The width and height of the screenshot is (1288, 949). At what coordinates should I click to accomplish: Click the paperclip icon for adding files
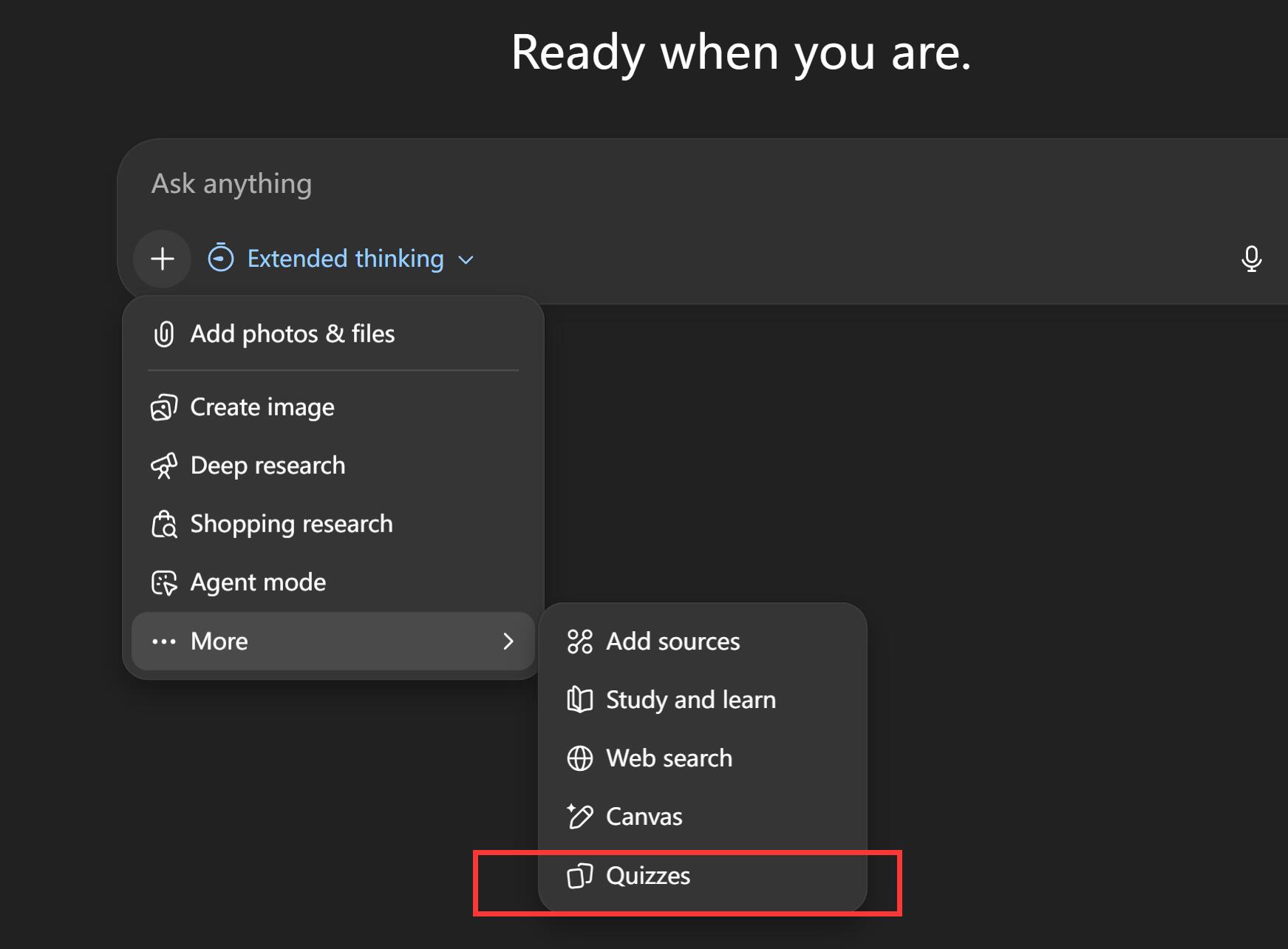point(164,334)
